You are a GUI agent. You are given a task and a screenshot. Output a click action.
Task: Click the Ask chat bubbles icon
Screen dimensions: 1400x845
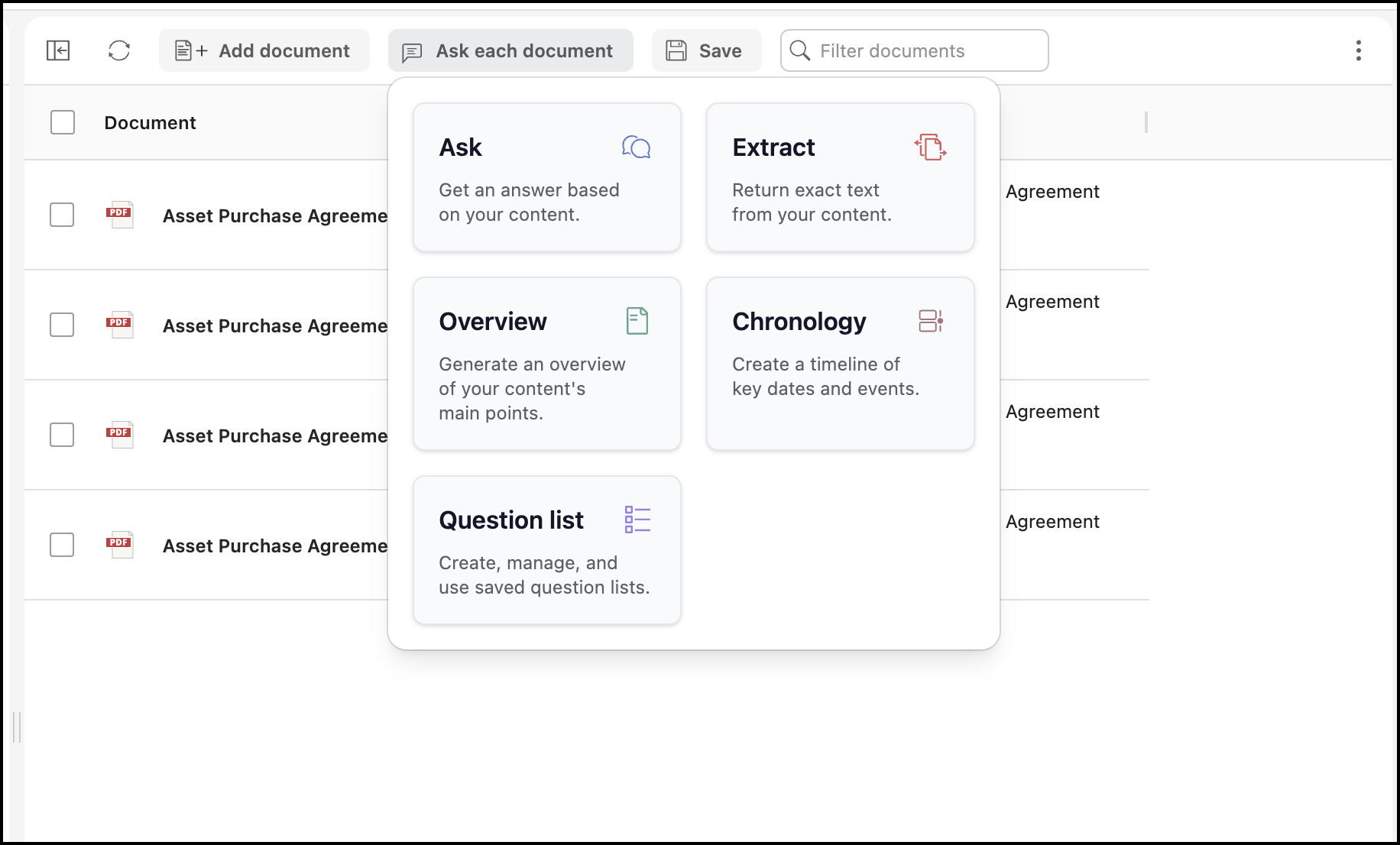click(x=636, y=147)
